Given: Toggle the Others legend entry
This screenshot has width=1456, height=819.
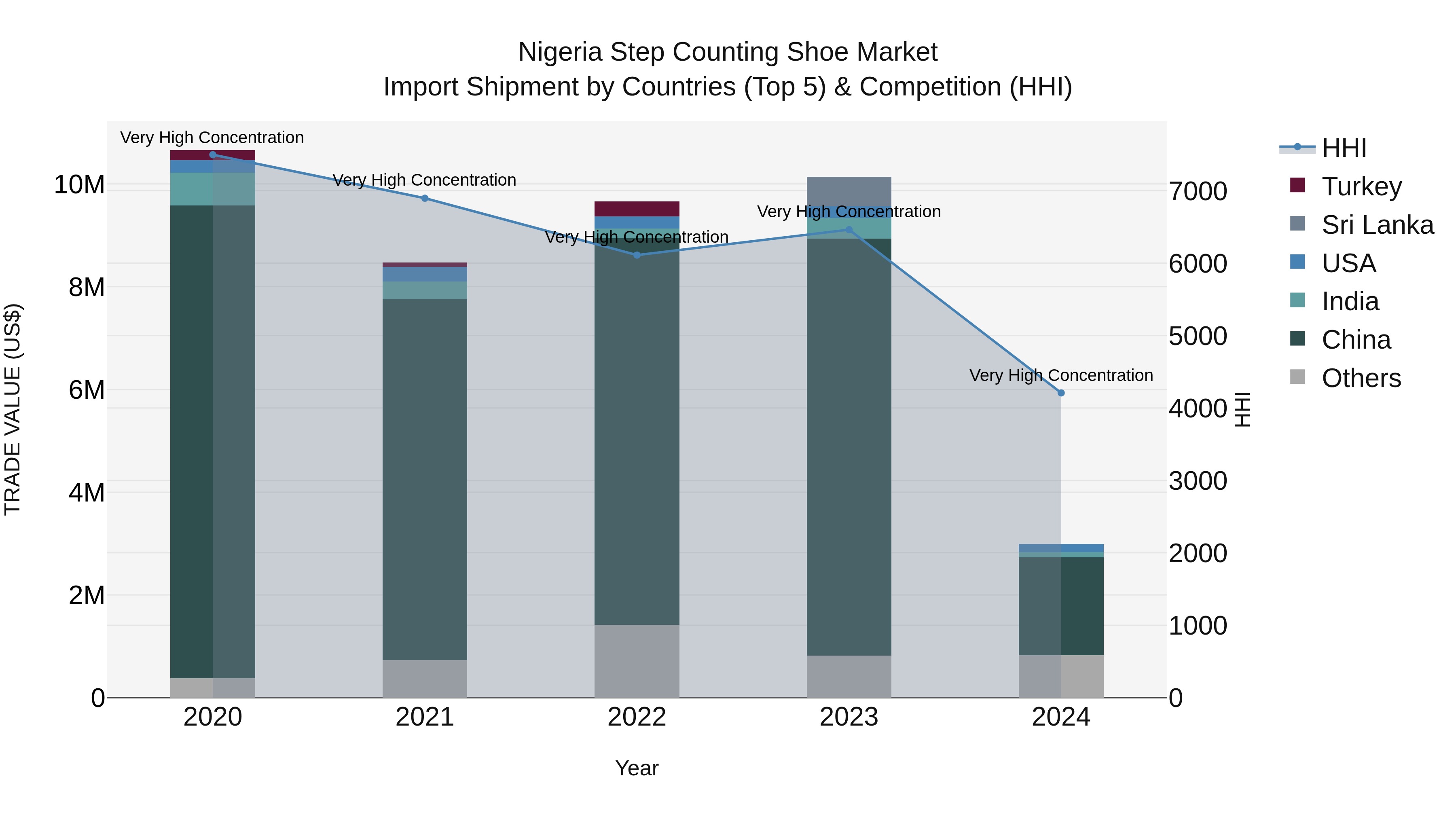Looking at the screenshot, I should pyautogui.click(x=1345, y=378).
